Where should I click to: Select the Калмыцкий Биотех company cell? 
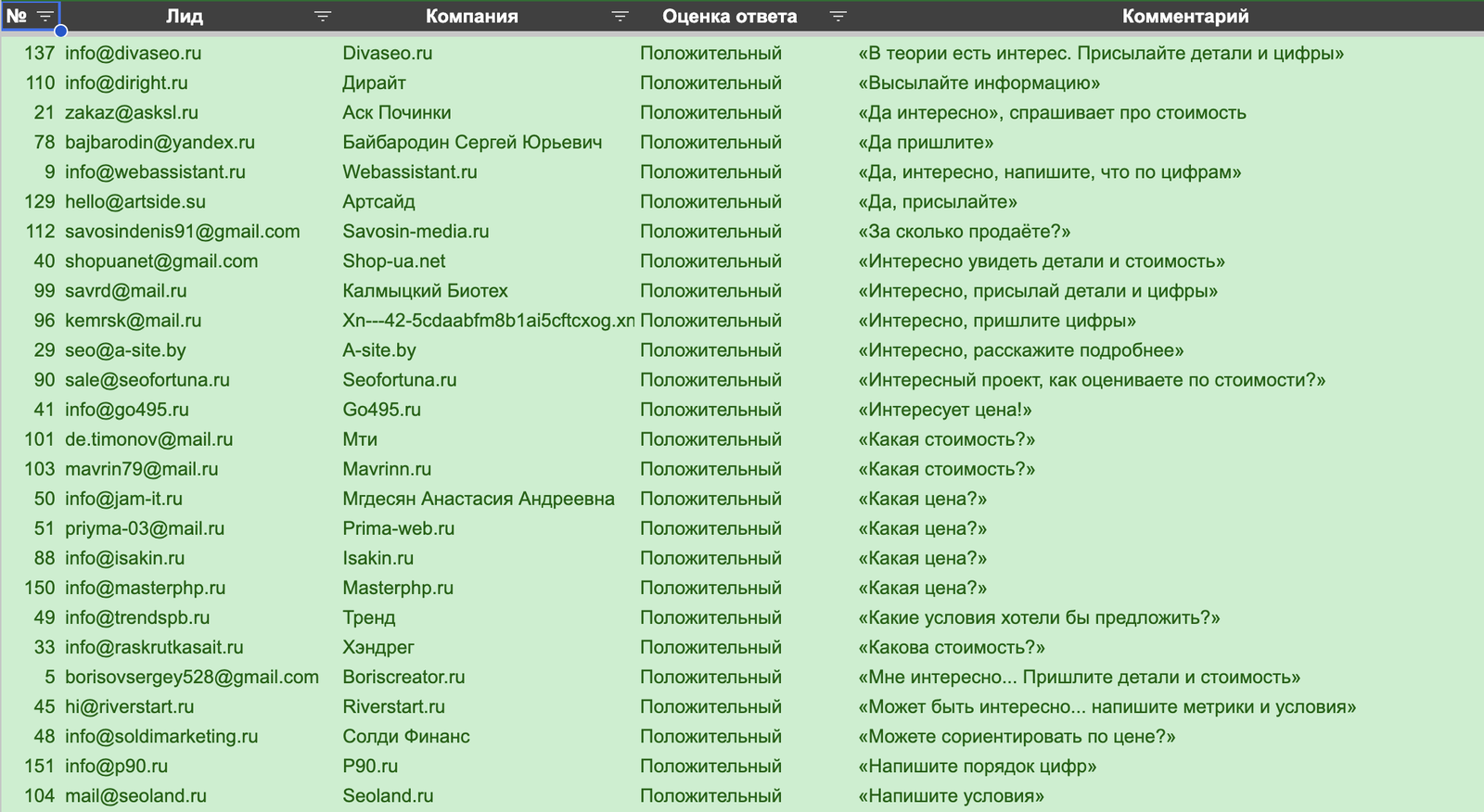425,290
